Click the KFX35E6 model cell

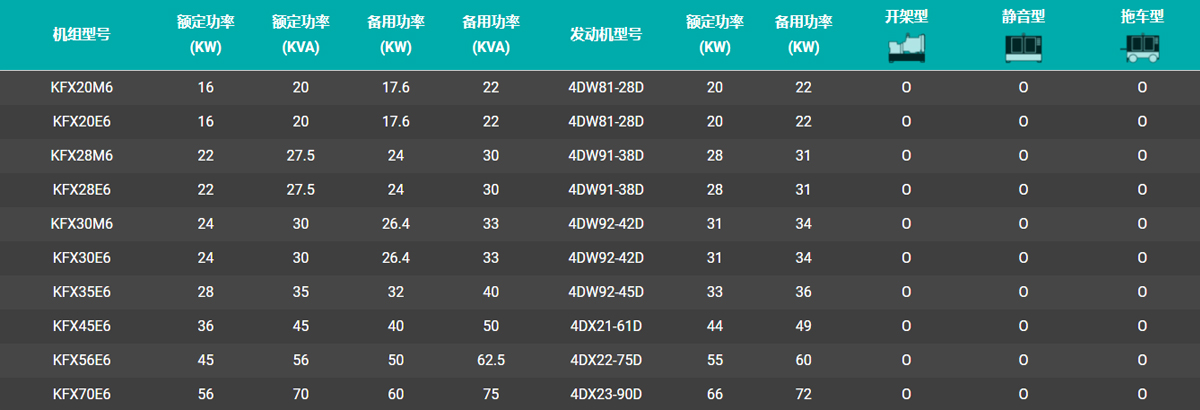click(82, 292)
